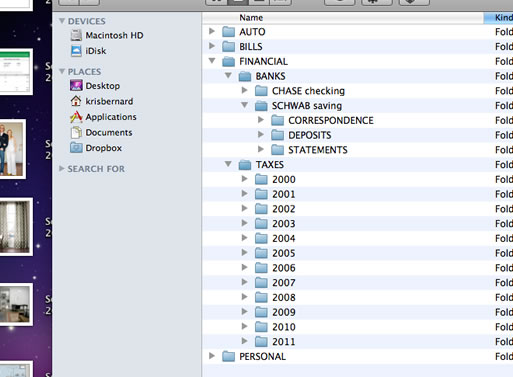Expand the STATEMENTS folder
This screenshot has height=377, width=513.
(261, 149)
